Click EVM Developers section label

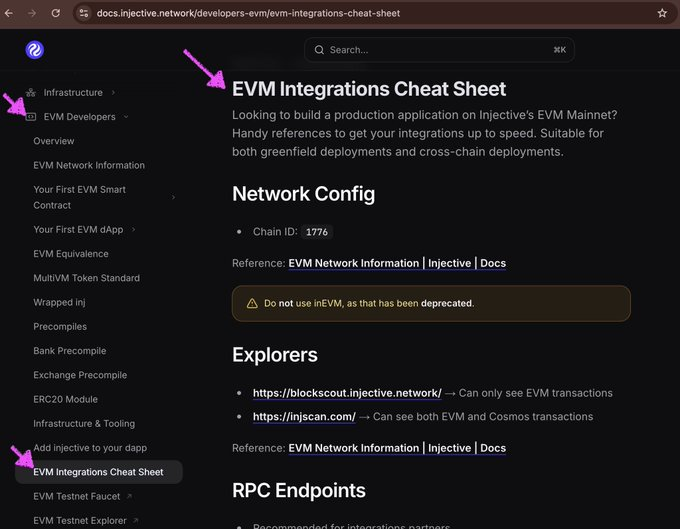79,117
